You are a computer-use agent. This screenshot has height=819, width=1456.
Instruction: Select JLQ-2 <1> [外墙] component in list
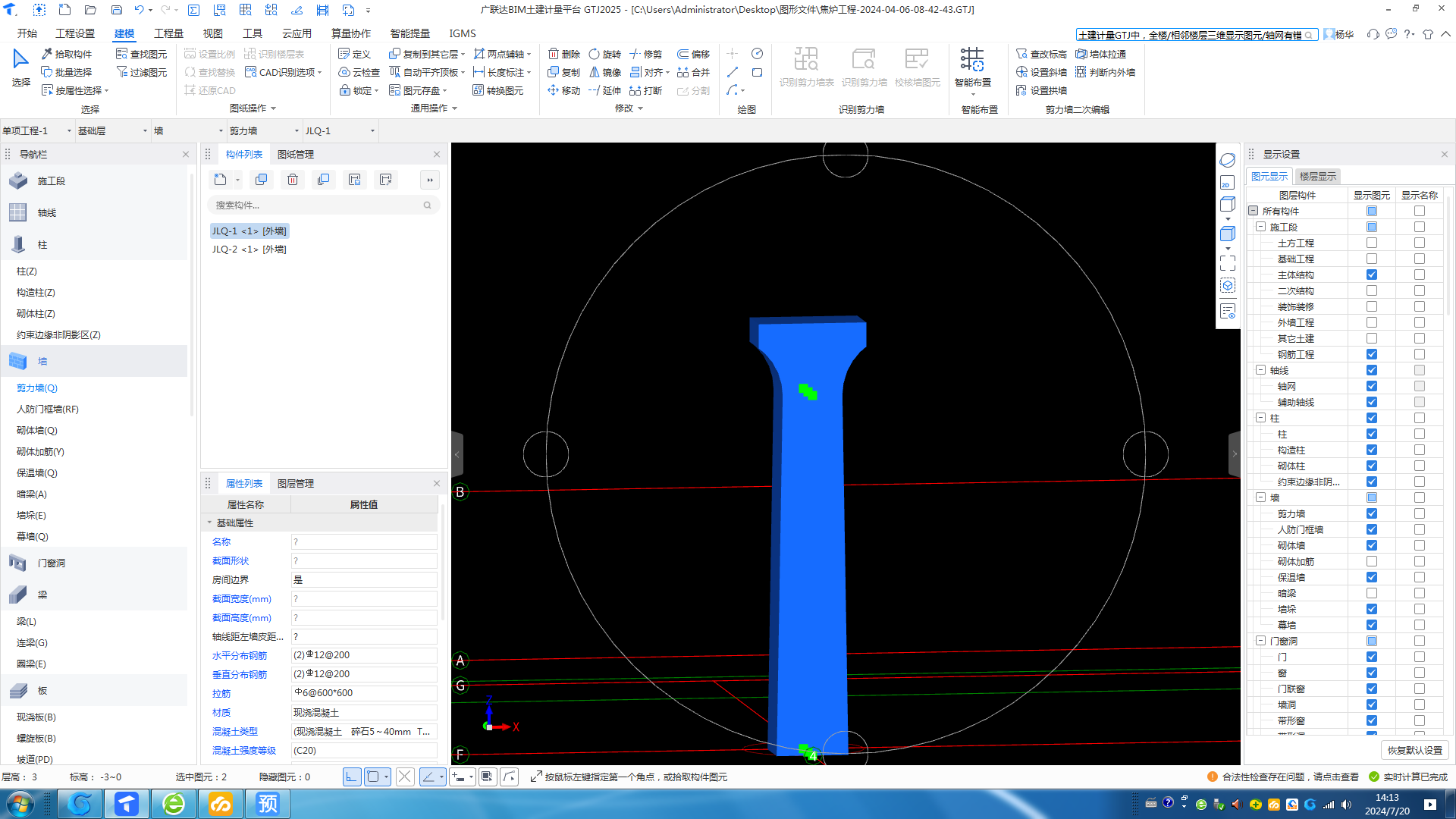tap(249, 249)
